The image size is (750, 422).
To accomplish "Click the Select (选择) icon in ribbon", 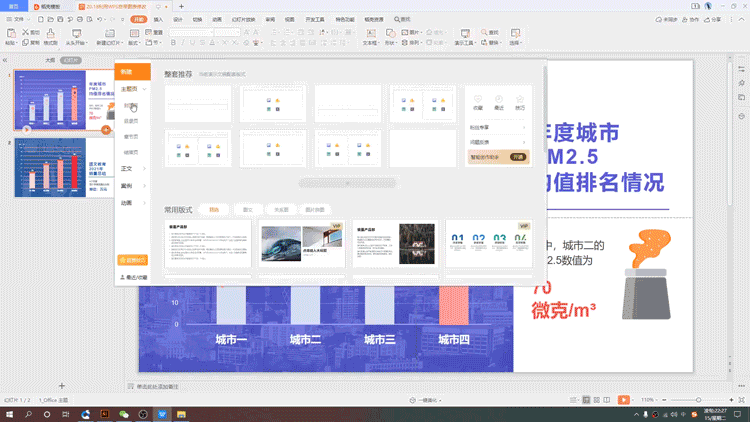I will point(515,33).
